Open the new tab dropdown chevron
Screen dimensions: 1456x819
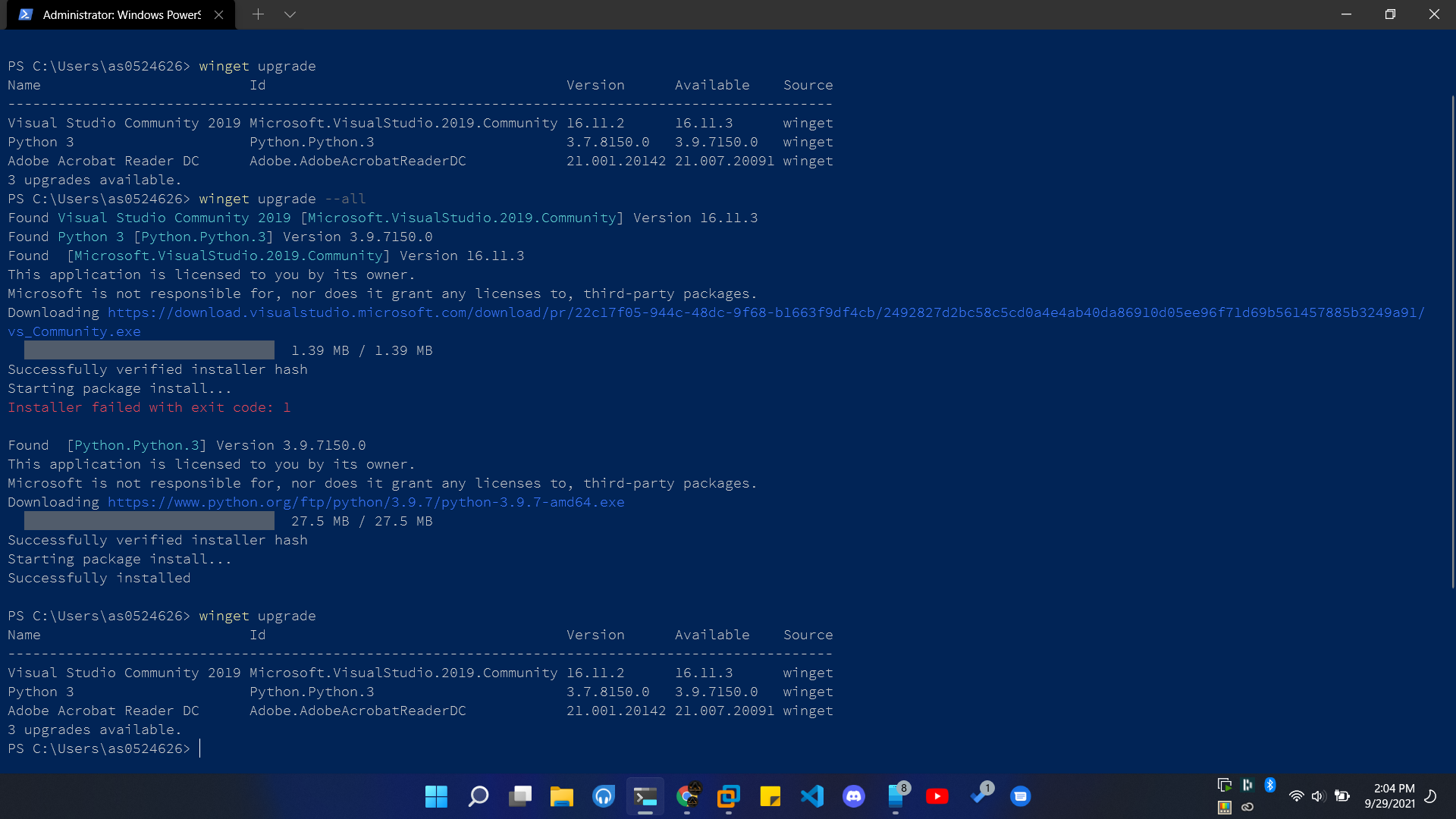(290, 14)
